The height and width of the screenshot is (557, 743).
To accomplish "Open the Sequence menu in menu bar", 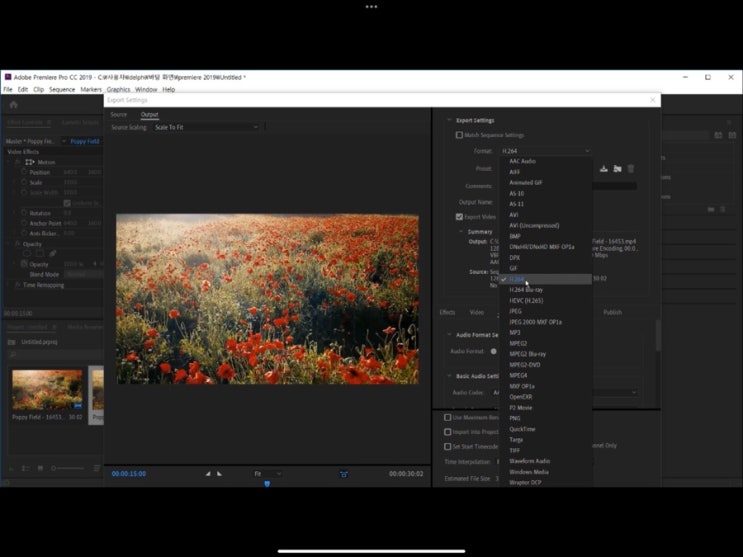I will 62,89.
